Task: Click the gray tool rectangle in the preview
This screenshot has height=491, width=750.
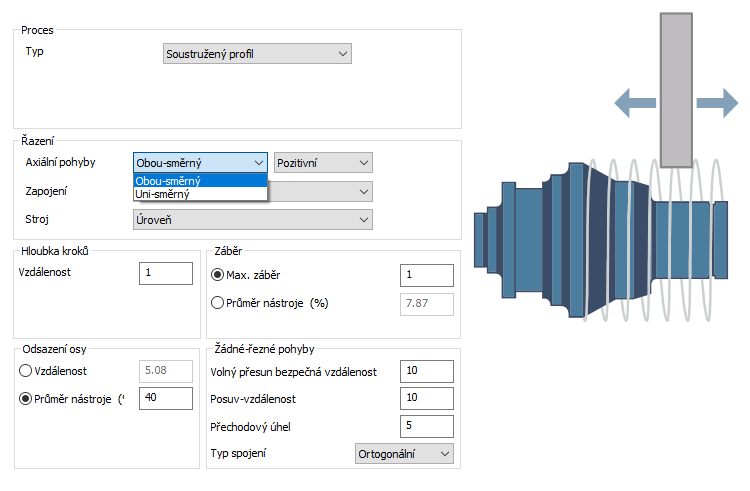Action: [676, 90]
